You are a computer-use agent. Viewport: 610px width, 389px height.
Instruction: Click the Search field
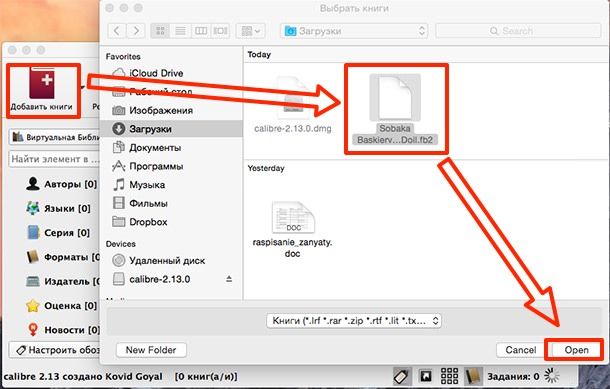click(x=518, y=31)
